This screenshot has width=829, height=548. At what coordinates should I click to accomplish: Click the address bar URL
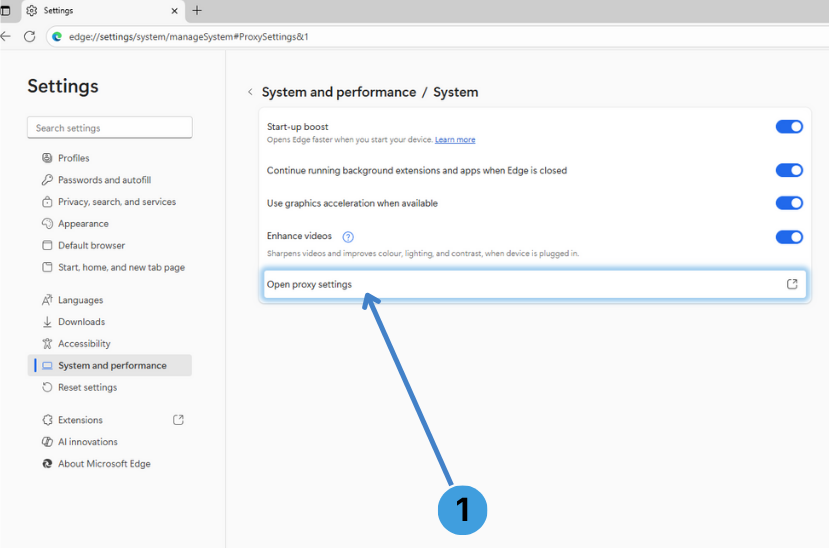[189, 36]
